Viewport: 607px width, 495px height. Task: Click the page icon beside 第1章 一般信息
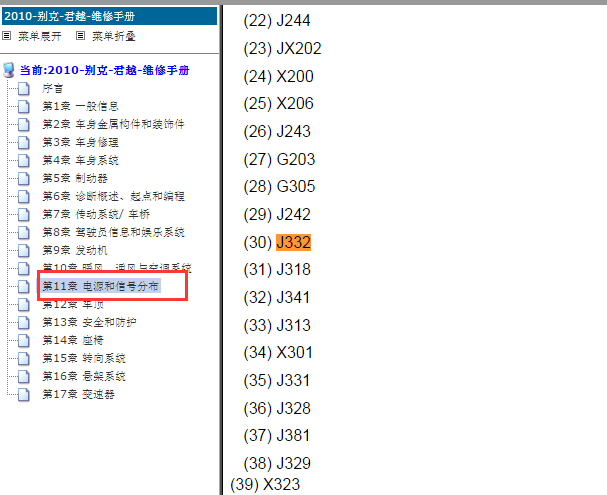point(24,106)
